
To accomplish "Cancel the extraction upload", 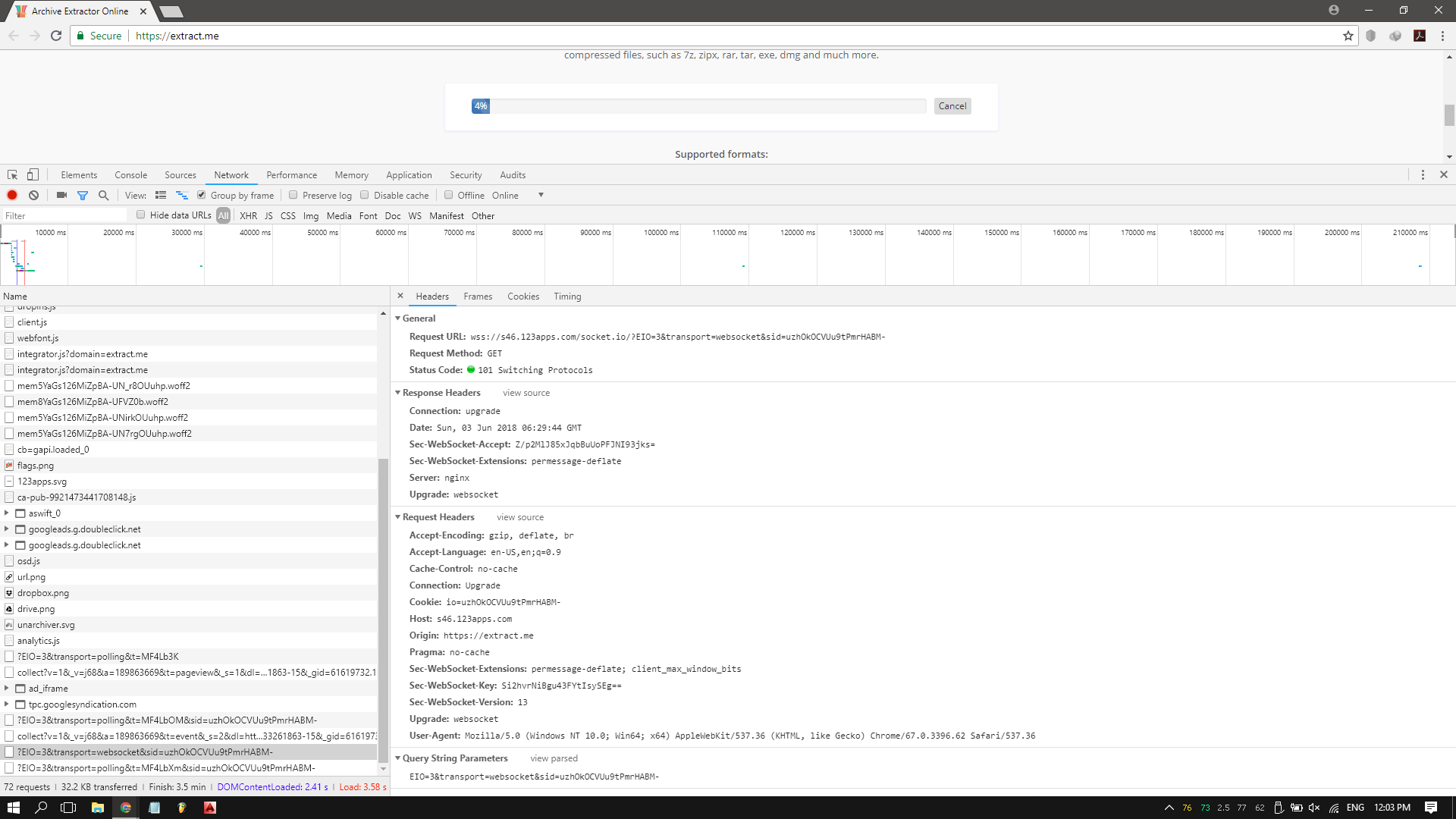I will coord(952,106).
